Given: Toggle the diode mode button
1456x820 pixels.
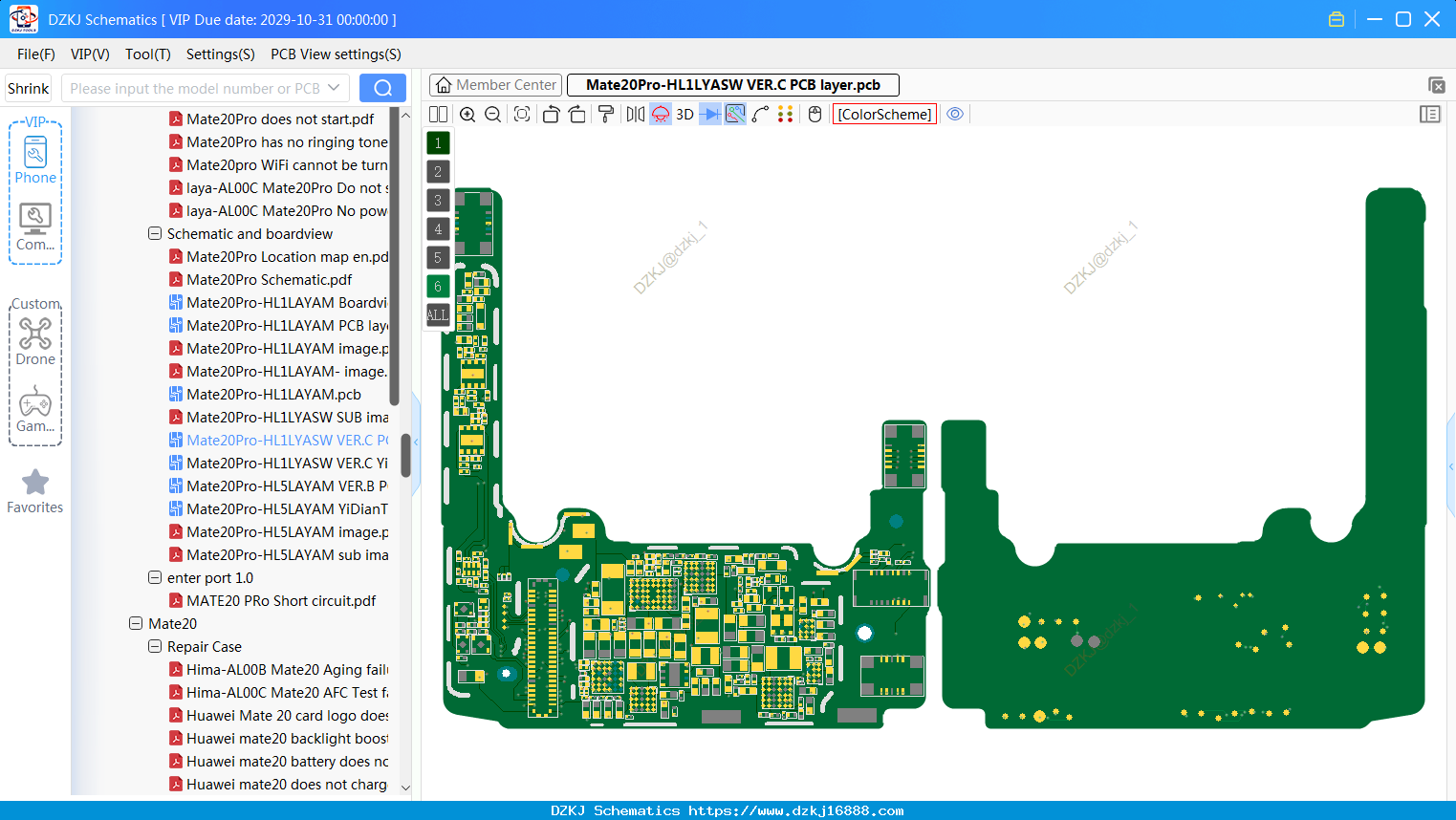Looking at the screenshot, I should [x=710, y=115].
